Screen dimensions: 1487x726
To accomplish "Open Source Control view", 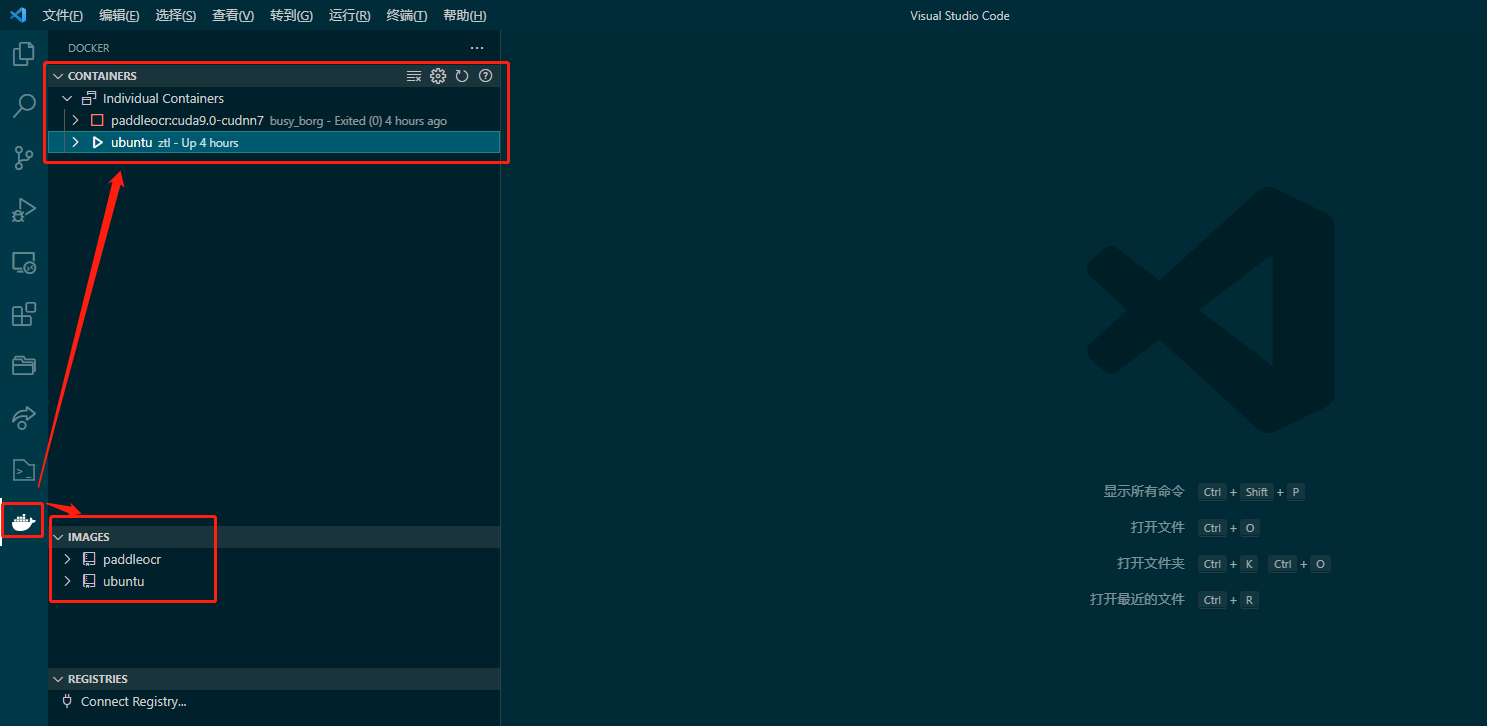I will click(22, 157).
